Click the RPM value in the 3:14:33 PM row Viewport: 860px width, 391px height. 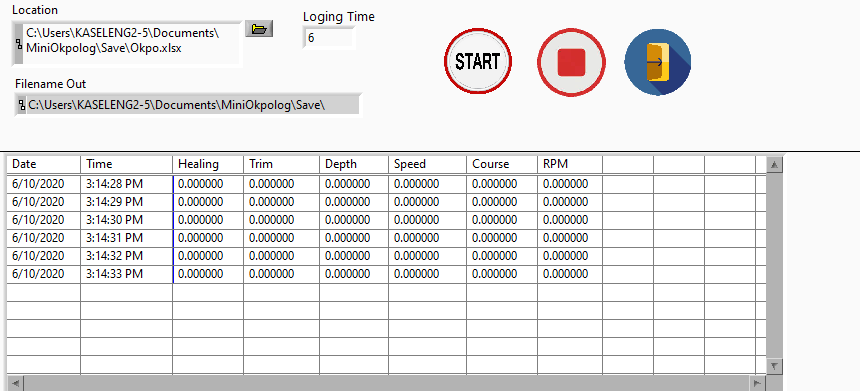pos(570,274)
